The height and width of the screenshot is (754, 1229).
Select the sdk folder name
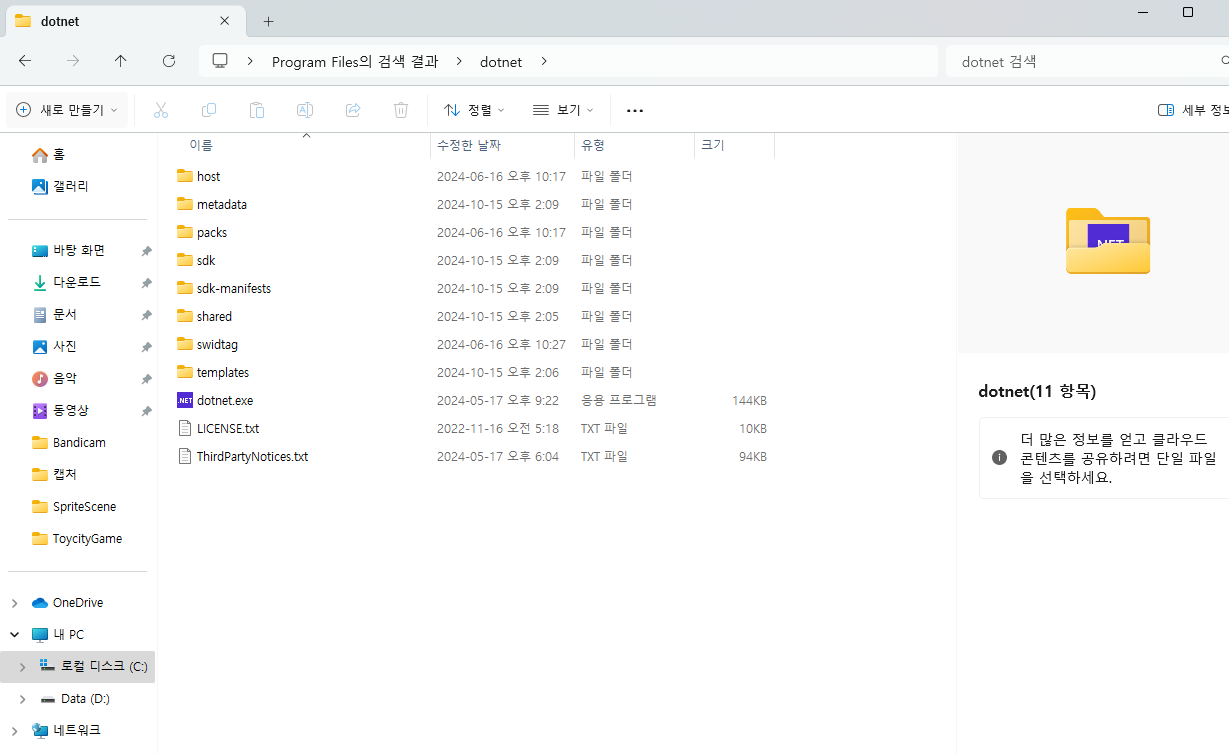(x=206, y=260)
